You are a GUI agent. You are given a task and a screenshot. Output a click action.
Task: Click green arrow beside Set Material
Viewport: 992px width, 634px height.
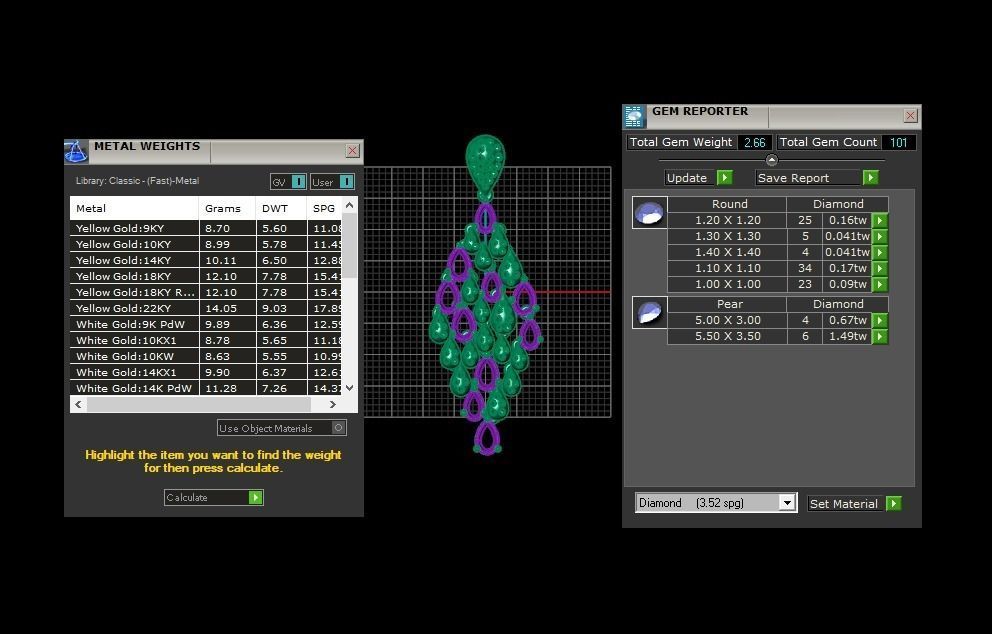893,504
